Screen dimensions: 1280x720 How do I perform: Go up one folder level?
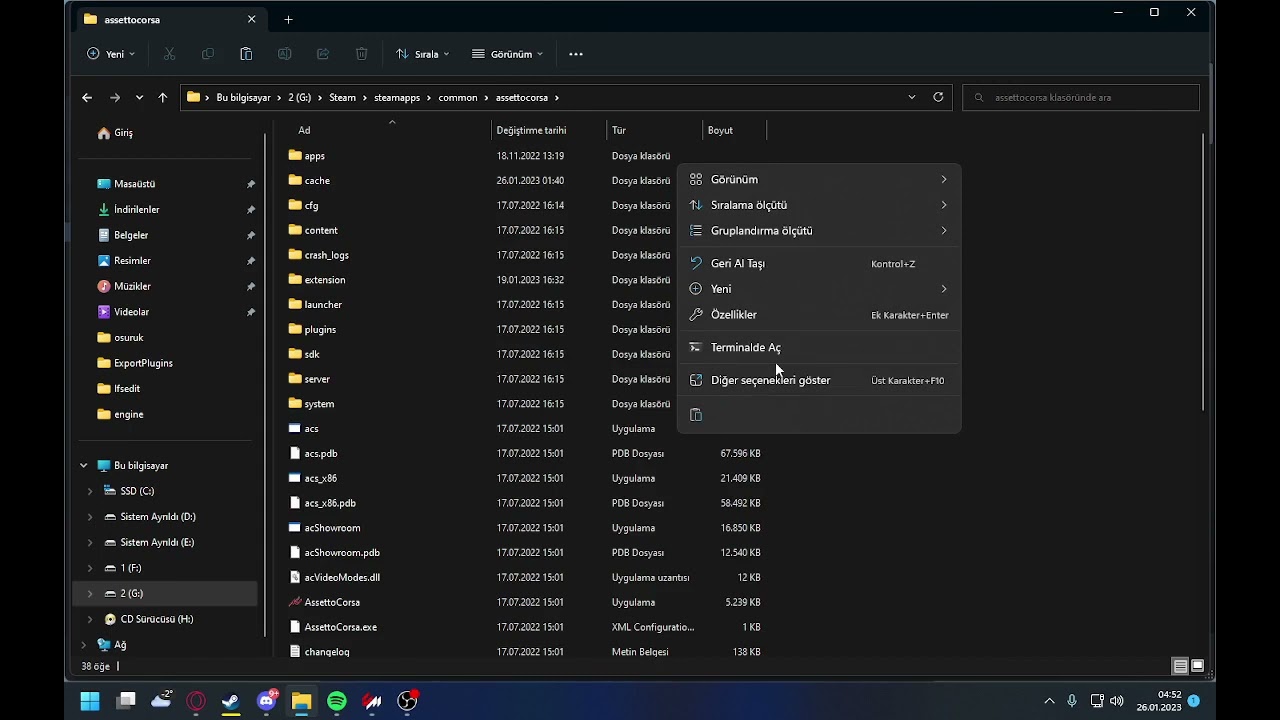[163, 97]
